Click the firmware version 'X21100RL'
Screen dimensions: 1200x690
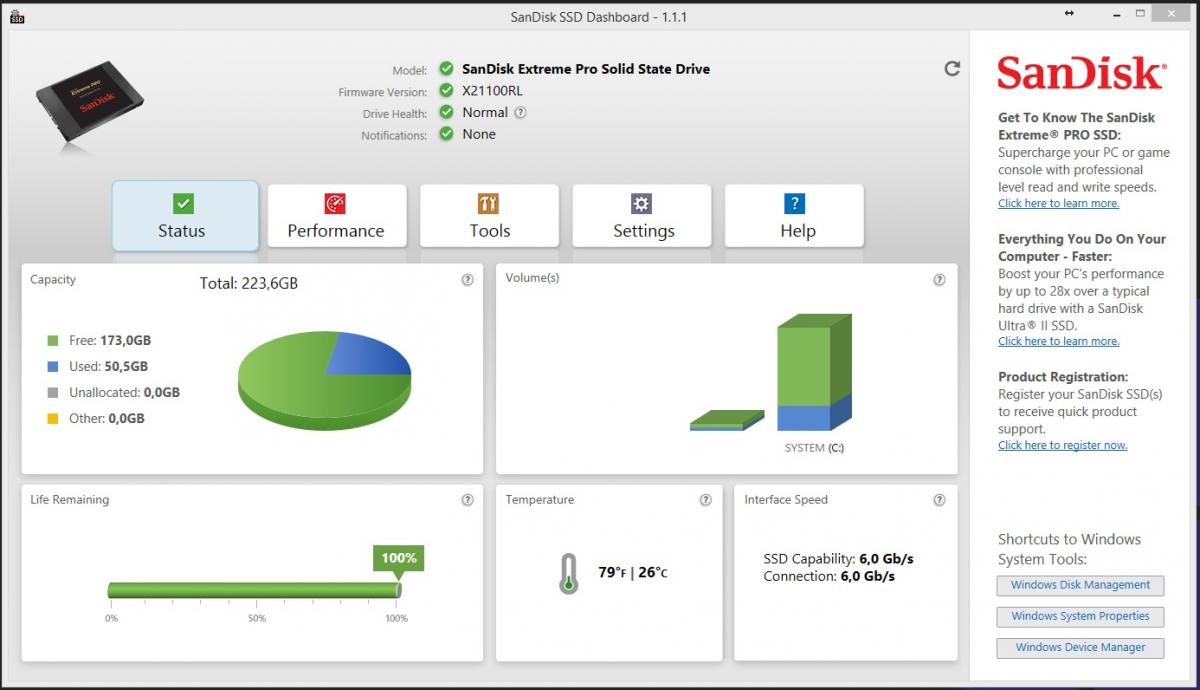pos(492,91)
